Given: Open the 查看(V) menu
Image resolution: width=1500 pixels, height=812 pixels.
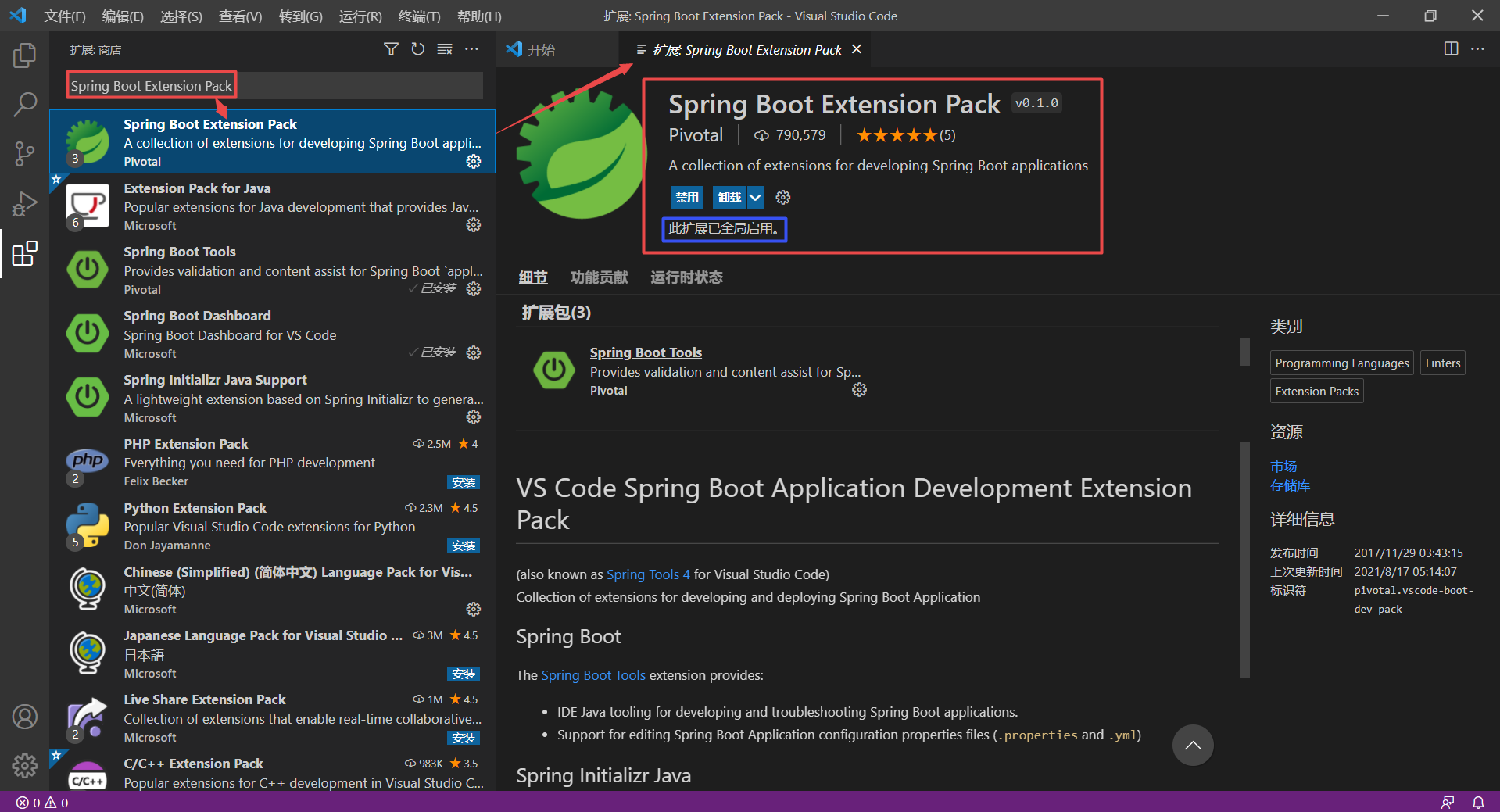Looking at the screenshot, I should click(241, 16).
